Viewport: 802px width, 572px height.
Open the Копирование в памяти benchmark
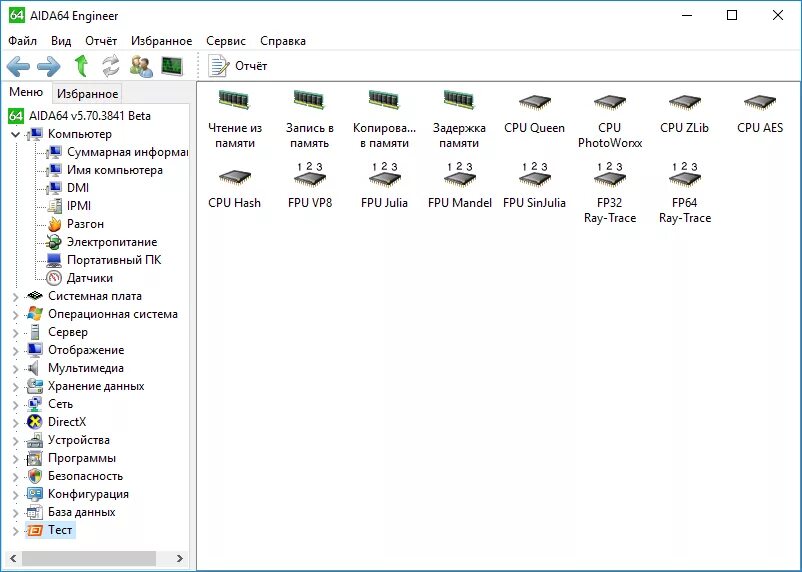384,119
